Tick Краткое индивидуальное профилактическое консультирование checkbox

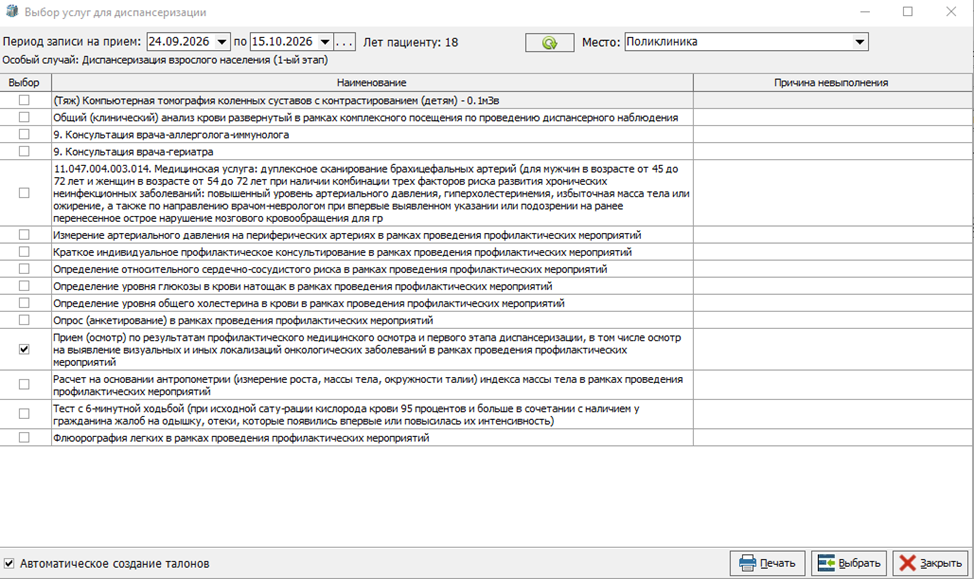click(24, 252)
